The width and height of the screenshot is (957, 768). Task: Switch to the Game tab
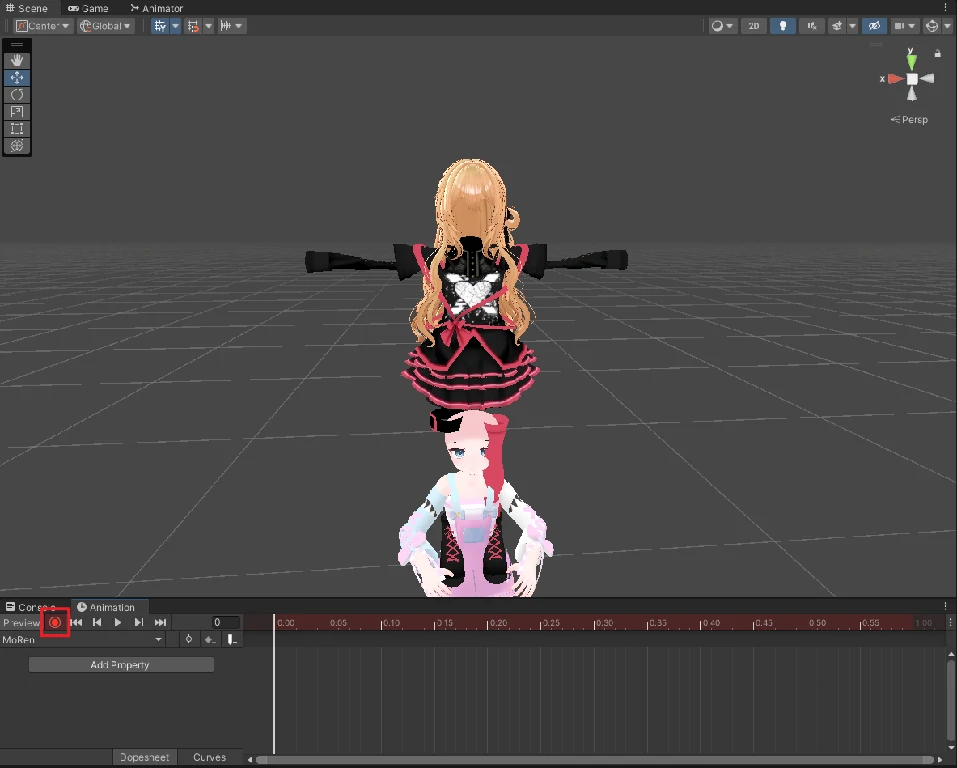click(x=88, y=8)
